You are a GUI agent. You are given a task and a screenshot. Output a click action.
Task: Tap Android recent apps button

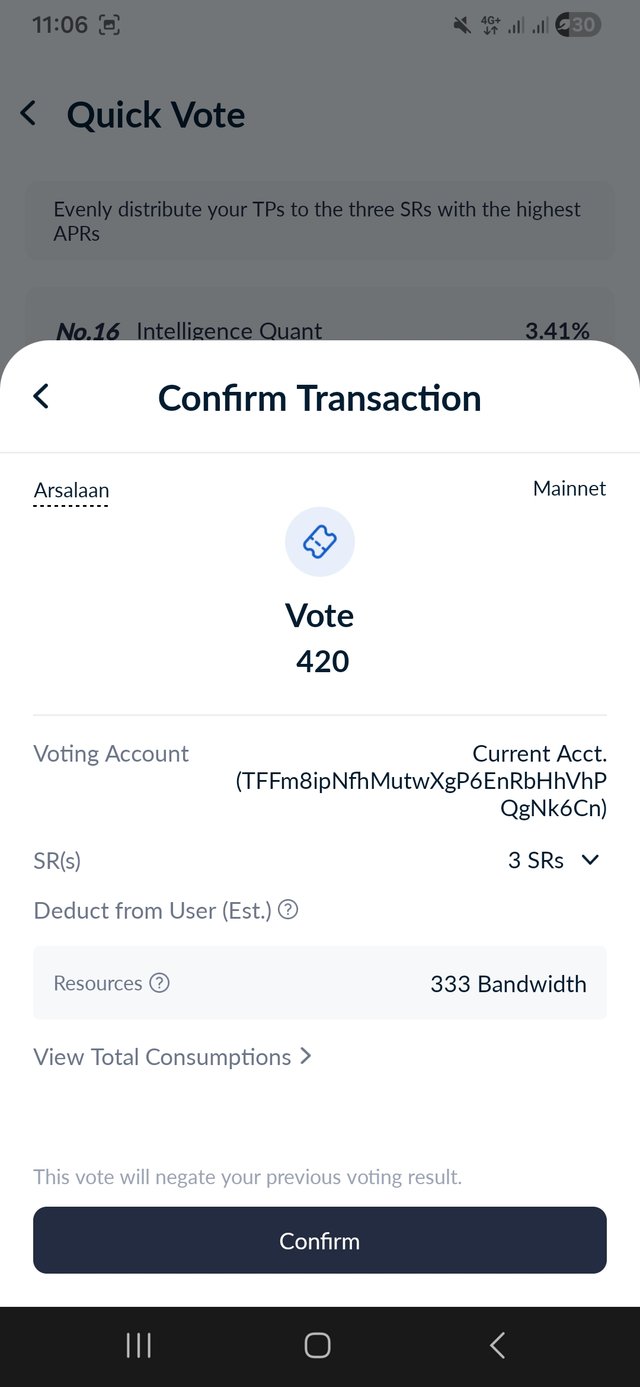138,1345
